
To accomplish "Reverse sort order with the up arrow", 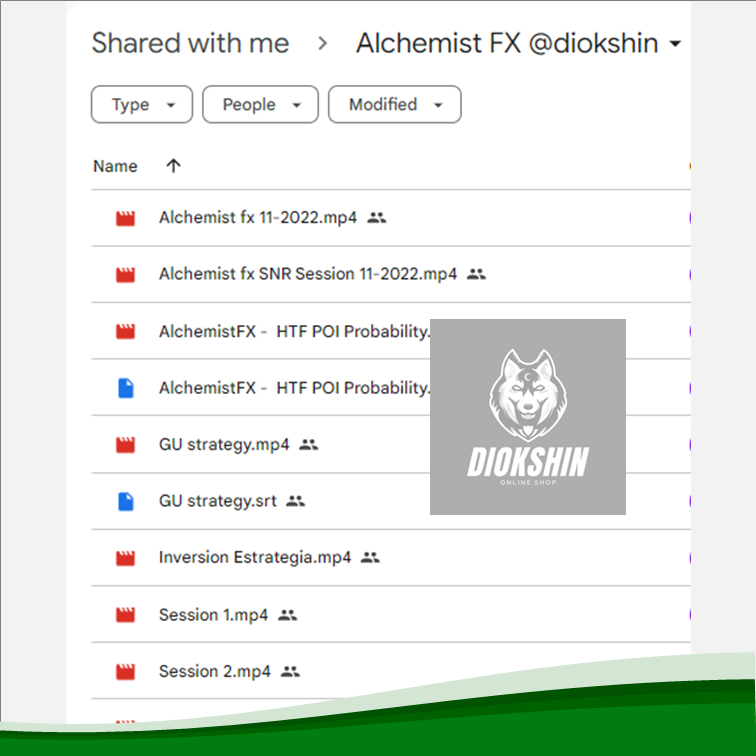I will click(174, 166).
